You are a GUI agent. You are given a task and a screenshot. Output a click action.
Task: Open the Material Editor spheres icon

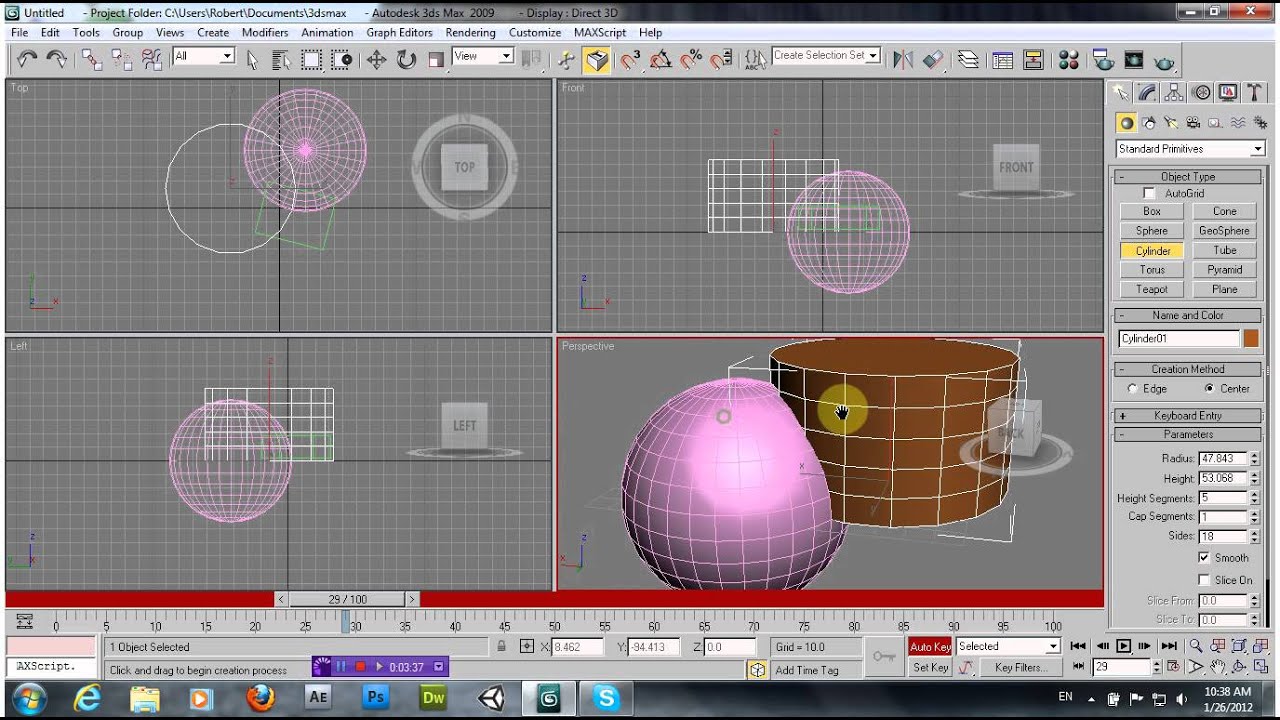tap(1068, 59)
